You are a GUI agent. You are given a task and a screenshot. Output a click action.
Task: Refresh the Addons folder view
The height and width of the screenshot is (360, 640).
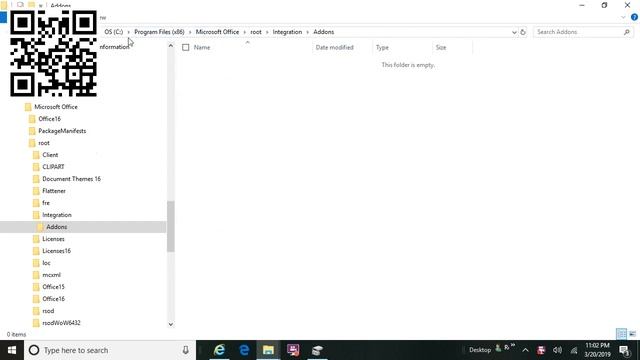point(523,32)
